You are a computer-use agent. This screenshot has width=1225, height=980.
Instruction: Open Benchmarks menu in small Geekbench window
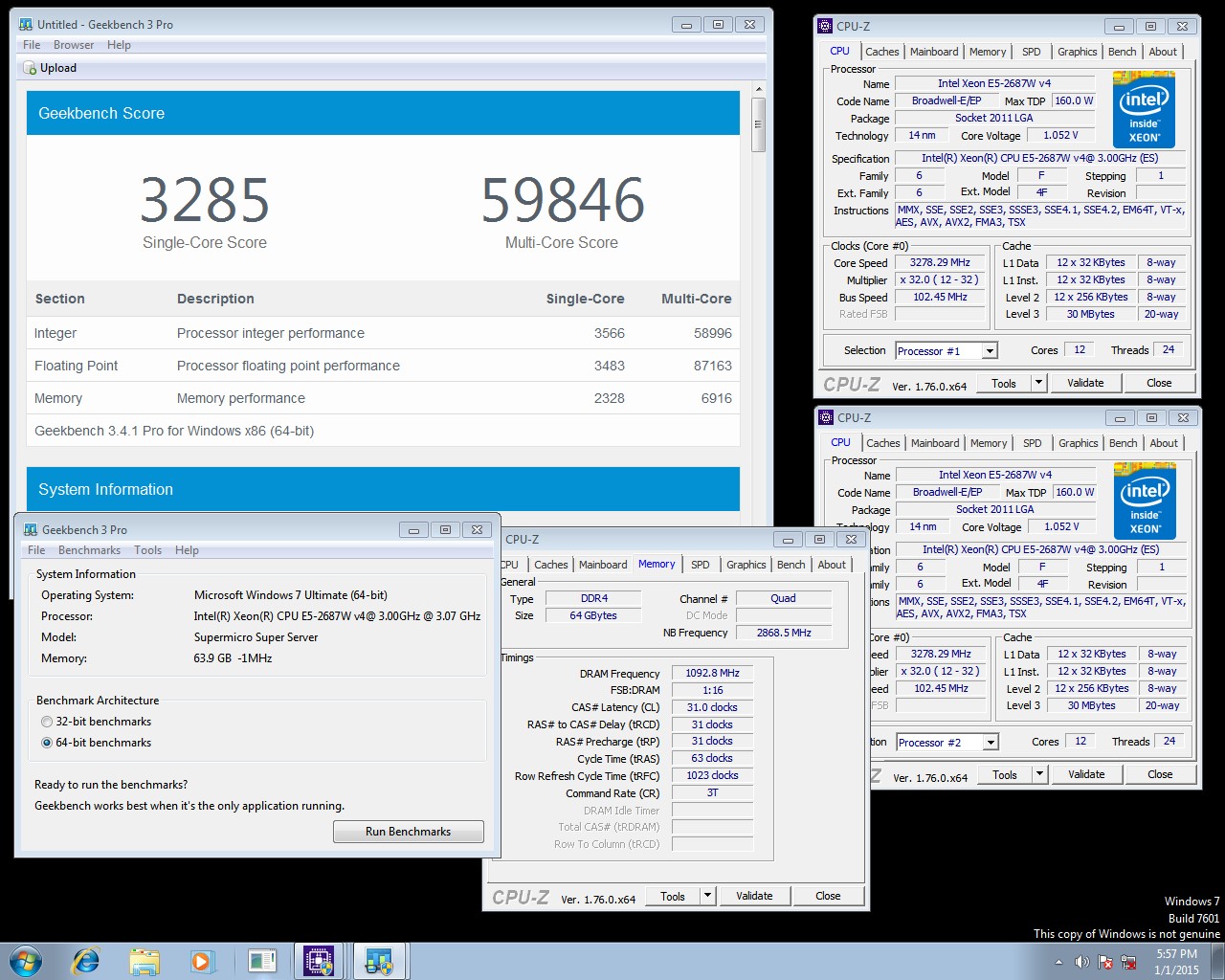(x=89, y=550)
